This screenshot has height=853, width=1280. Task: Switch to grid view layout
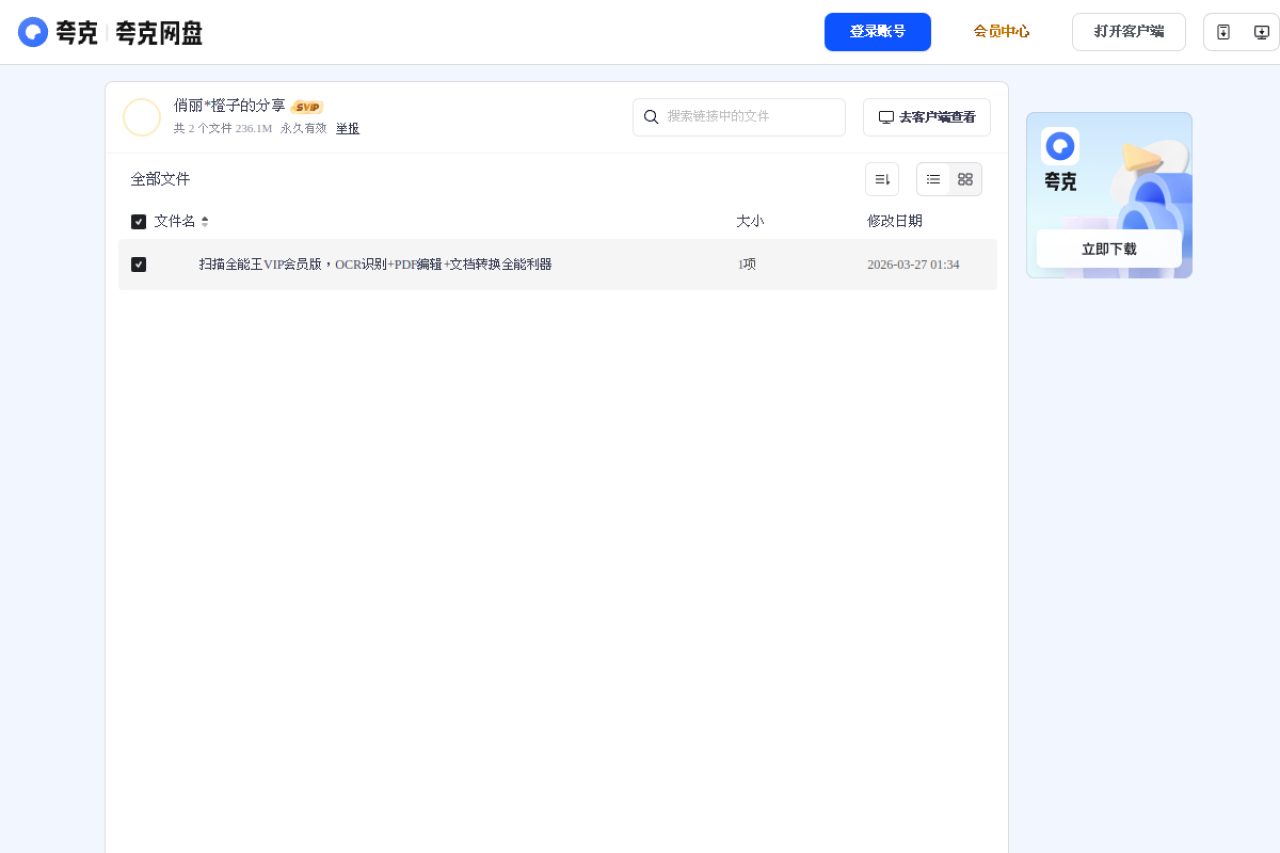965,179
